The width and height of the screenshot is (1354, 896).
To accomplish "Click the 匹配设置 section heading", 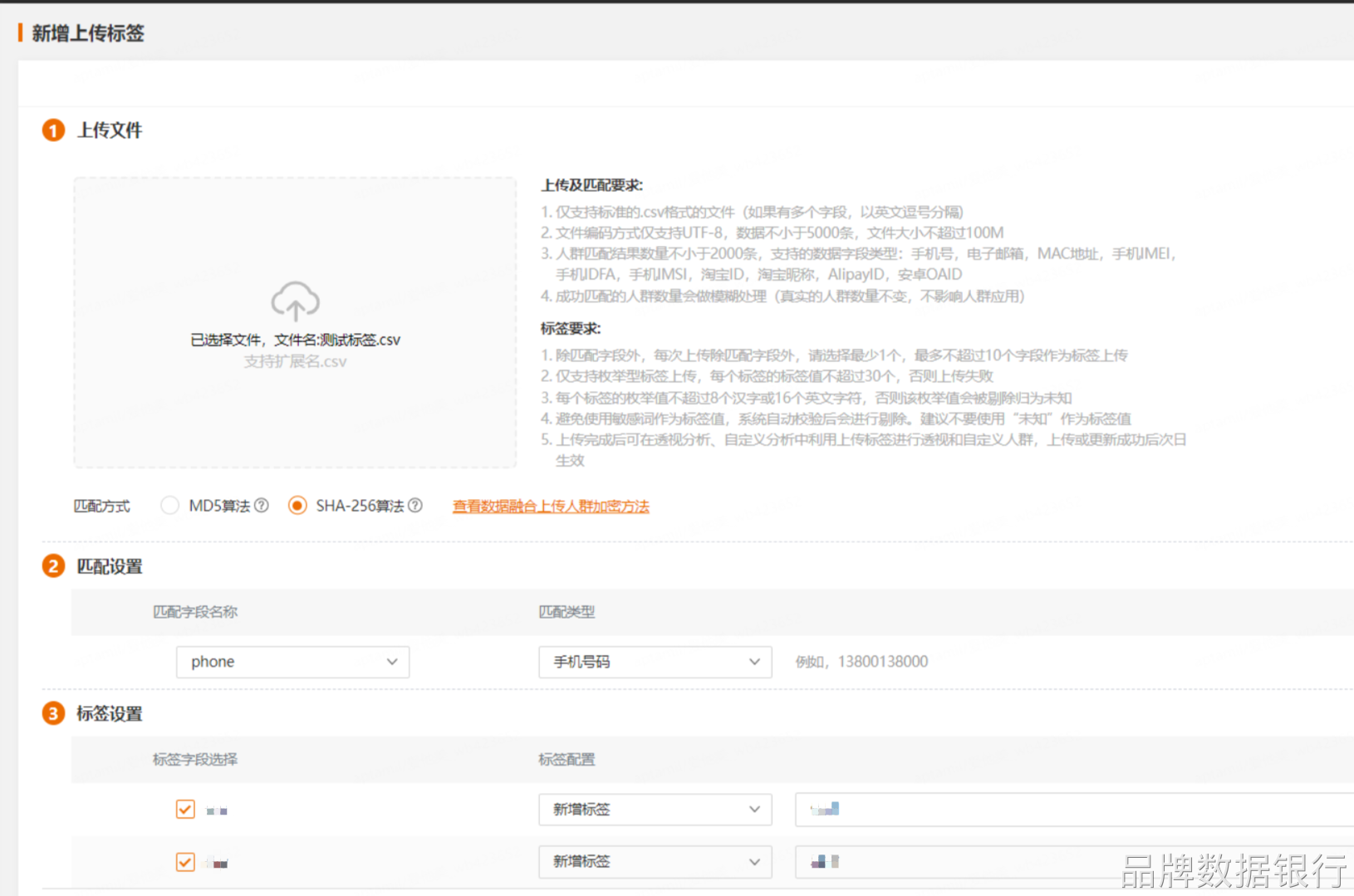I will [110, 566].
